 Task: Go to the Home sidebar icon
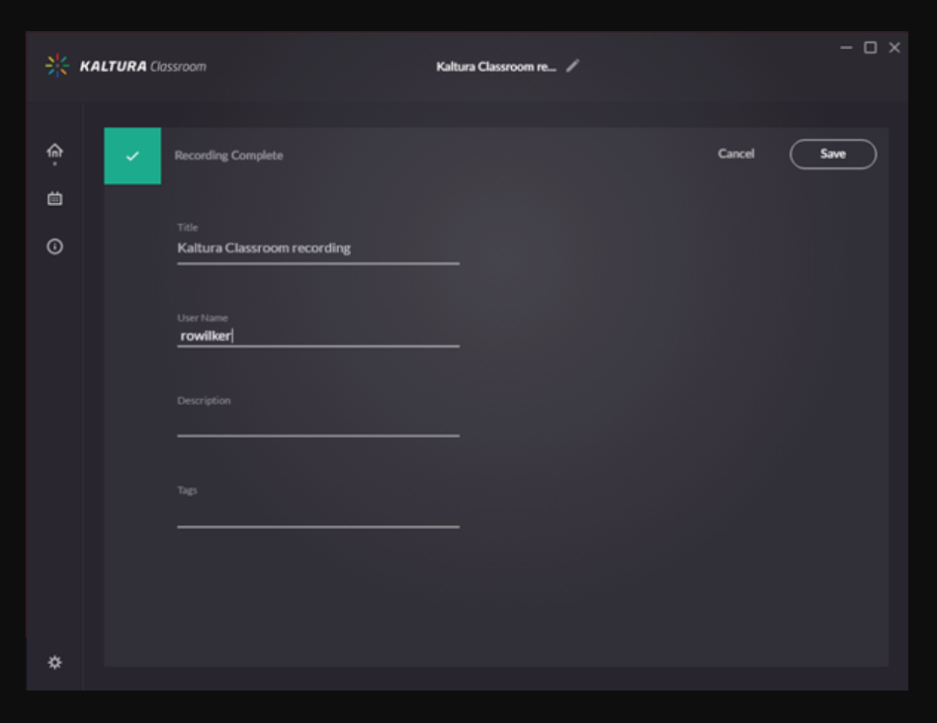coord(54,150)
